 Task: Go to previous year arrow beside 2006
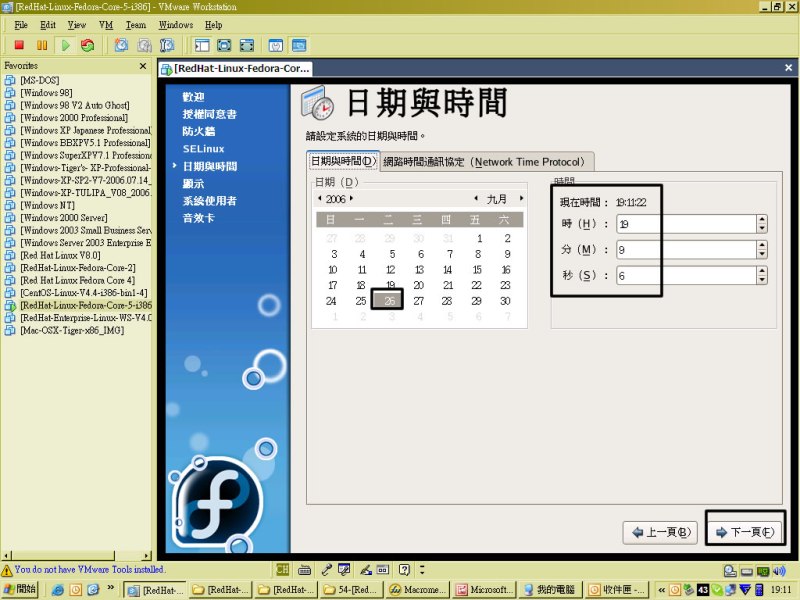pyautogui.click(x=319, y=198)
